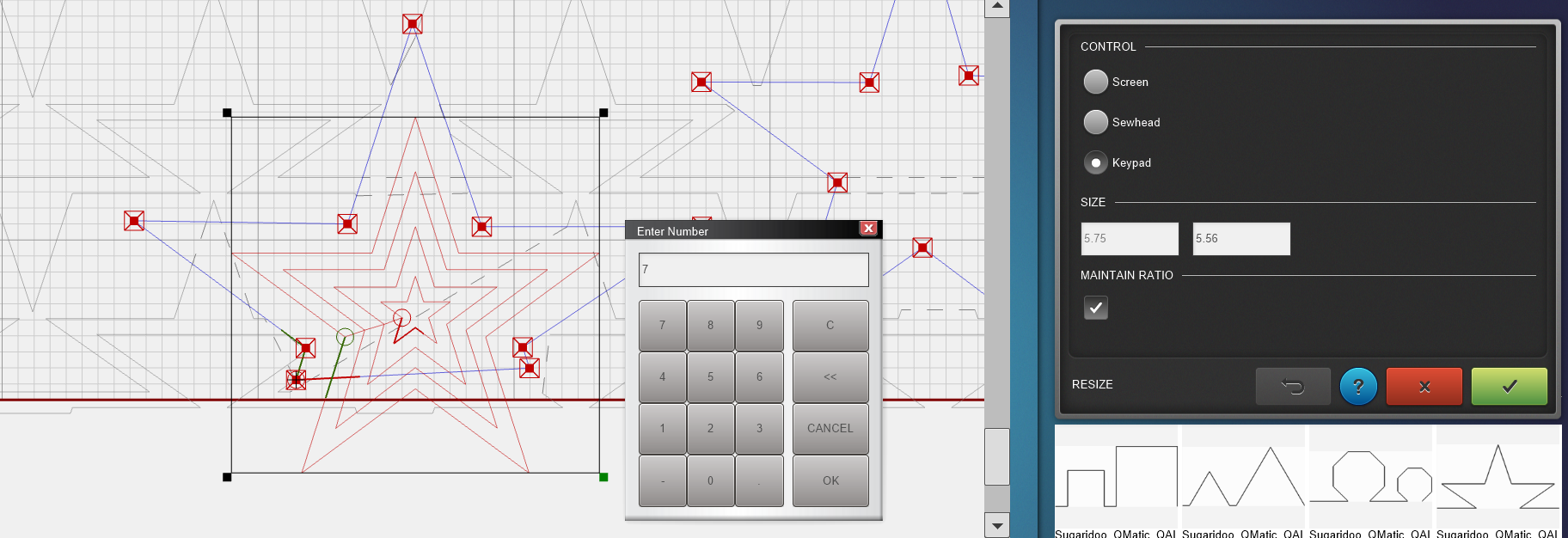Select the star pattern thumbnail
The height and width of the screenshot is (538, 1568).
tap(1498, 478)
